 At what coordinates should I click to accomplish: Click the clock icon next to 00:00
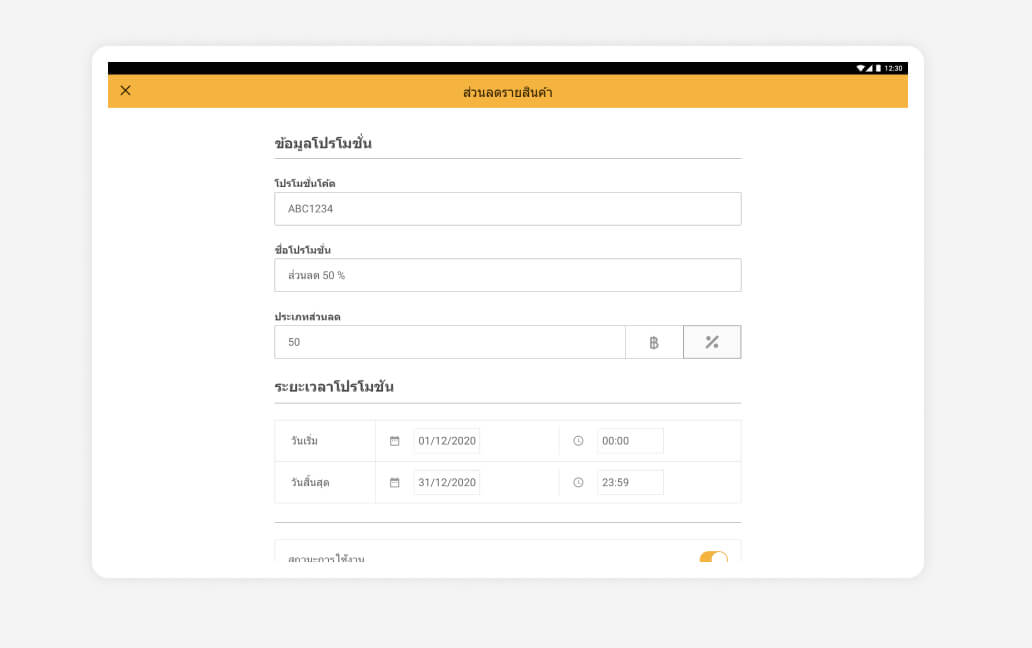click(x=578, y=441)
